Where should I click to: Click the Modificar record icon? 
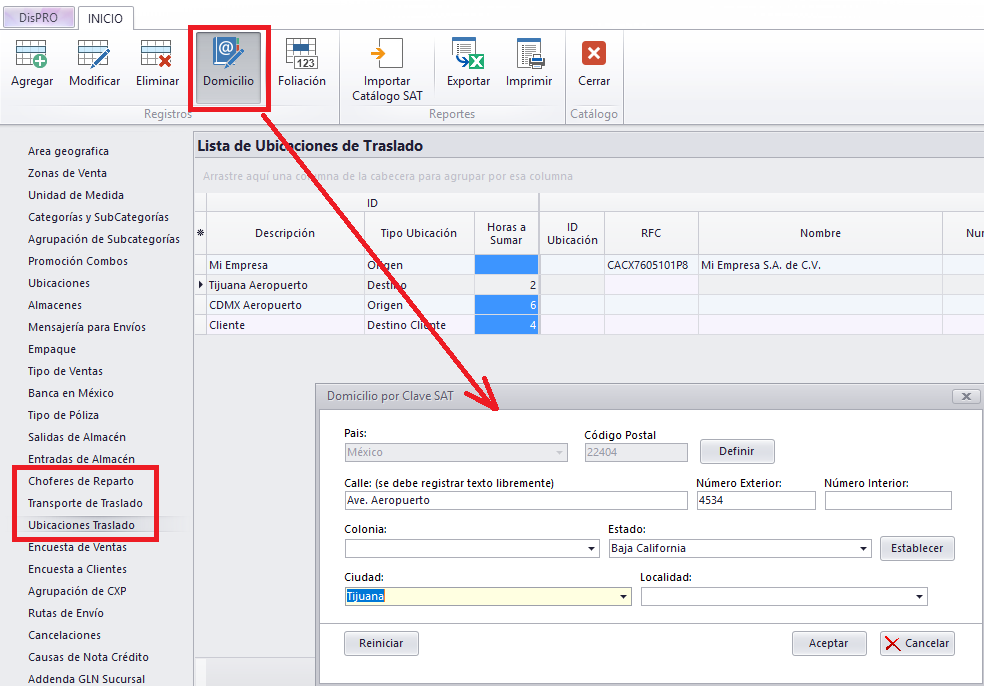94,54
